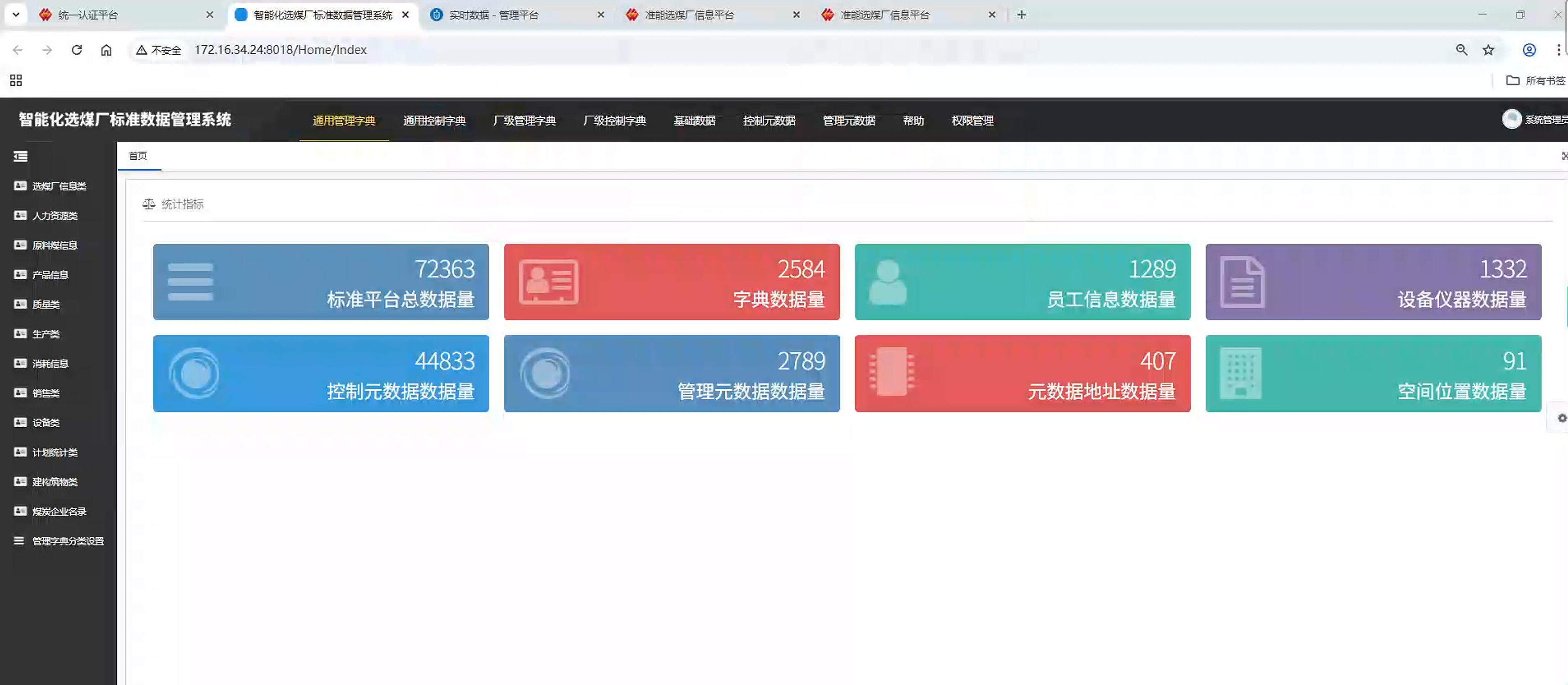1568x685 pixels.
Task: Open the browser tab search dropdown arrow
Action: (16, 15)
